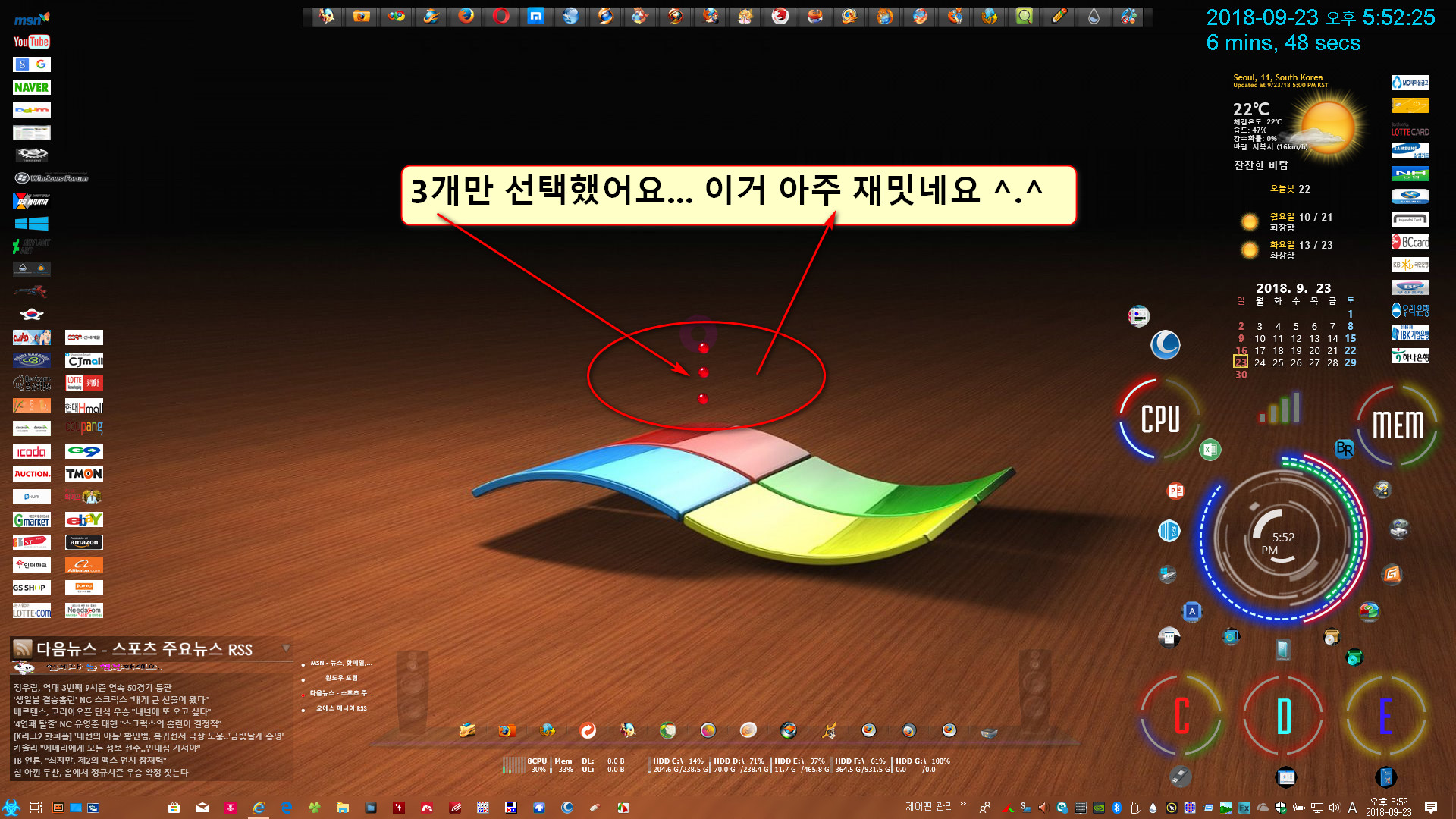Open the PowerPoint icon in circular launcher
The height and width of the screenshot is (819, 1456).
pyautogui.click(x=1175, y=491)
